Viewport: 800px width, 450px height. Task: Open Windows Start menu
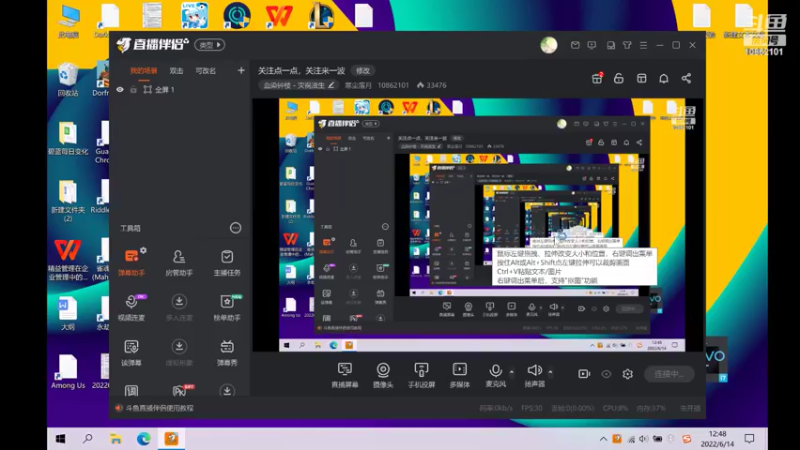click(x=60, y=439)
